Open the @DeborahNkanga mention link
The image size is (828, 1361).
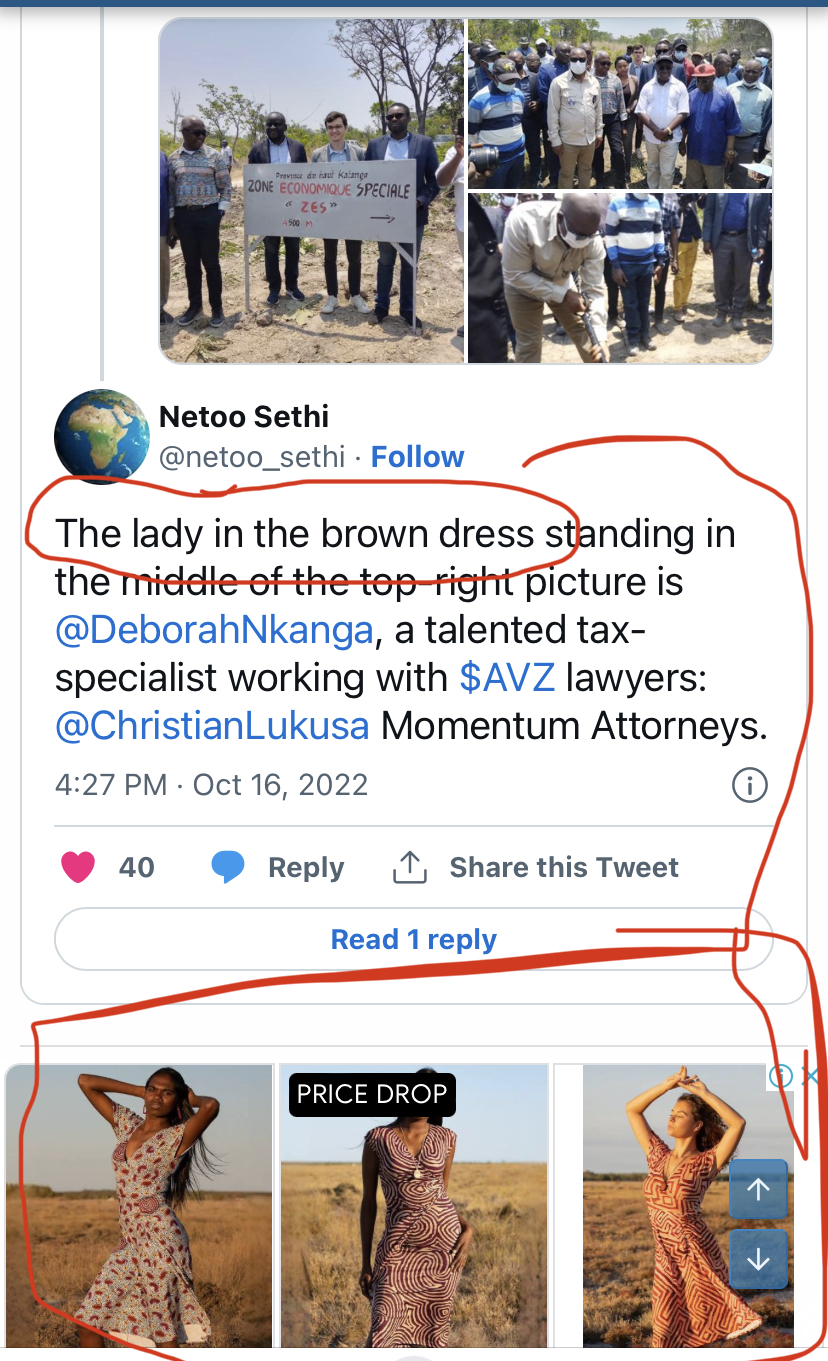coord(214,630)
